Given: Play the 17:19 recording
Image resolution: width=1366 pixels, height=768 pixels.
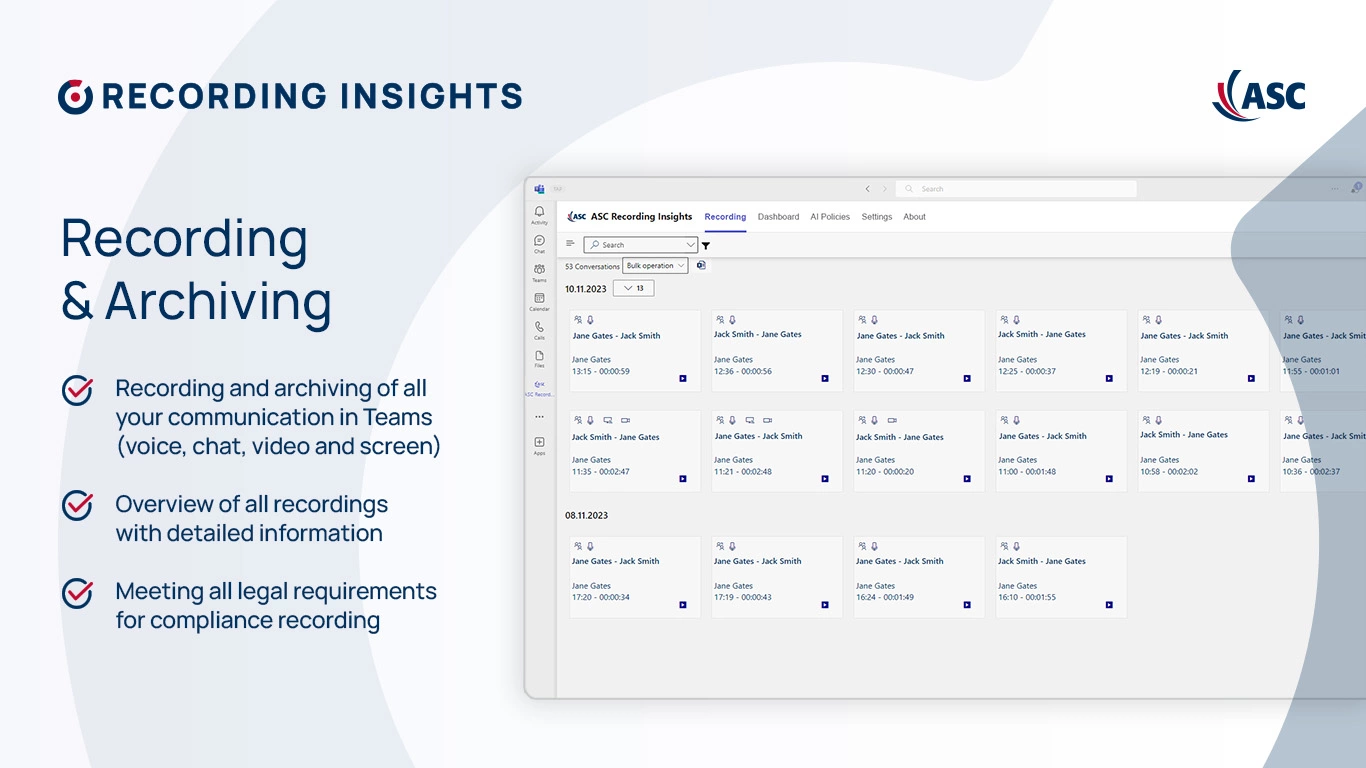Looking at the screenshot, I should click(x=825, y=605).
